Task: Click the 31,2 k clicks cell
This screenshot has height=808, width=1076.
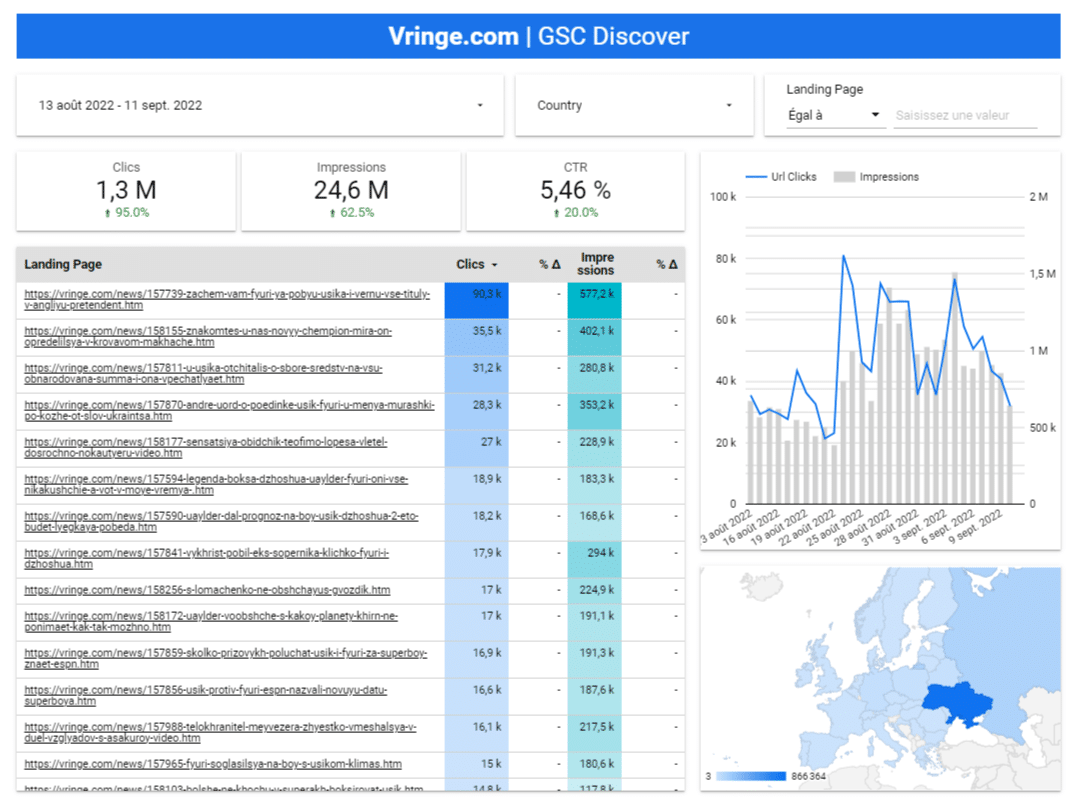Action: 476,374
